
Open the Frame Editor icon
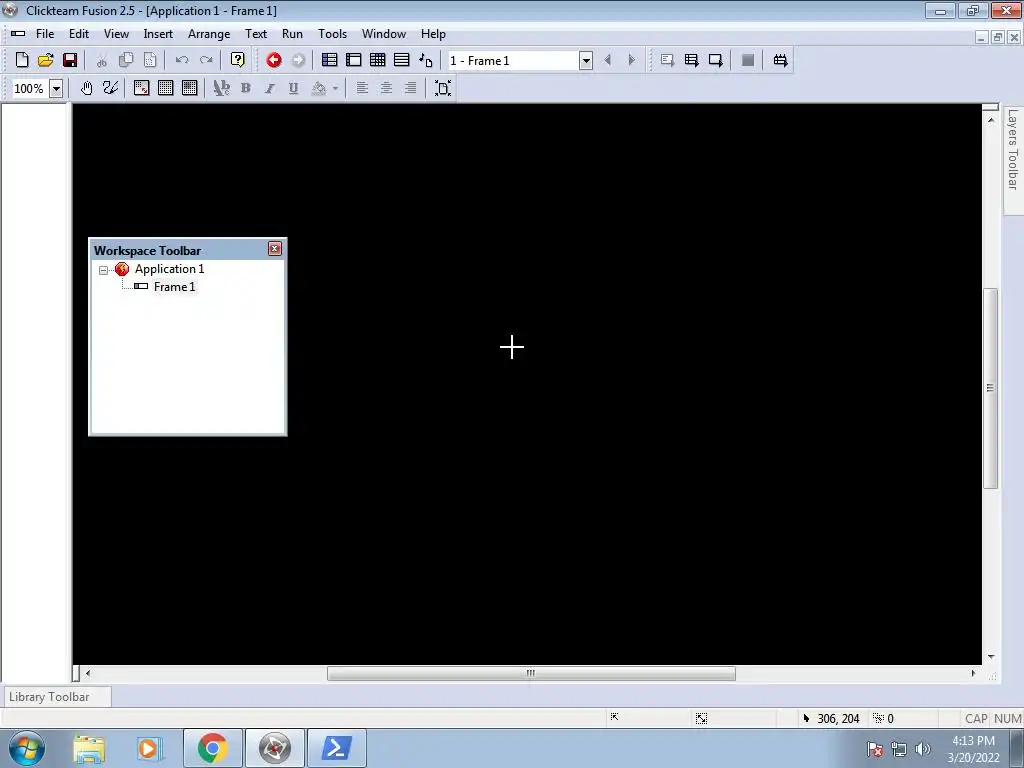[x=354, y=60]
